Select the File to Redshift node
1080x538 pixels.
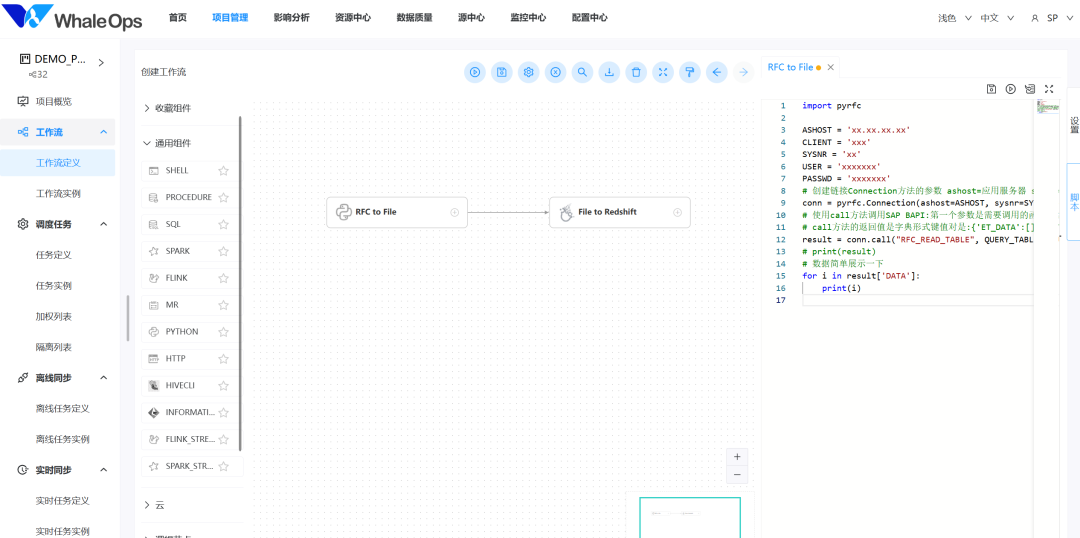tap(620, 212)
